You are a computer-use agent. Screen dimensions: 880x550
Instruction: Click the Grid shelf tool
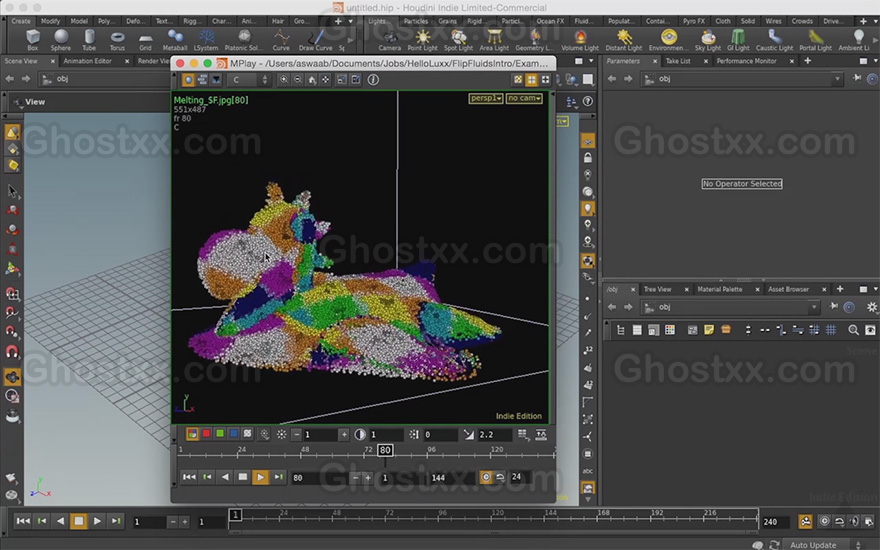coord(145,39)
